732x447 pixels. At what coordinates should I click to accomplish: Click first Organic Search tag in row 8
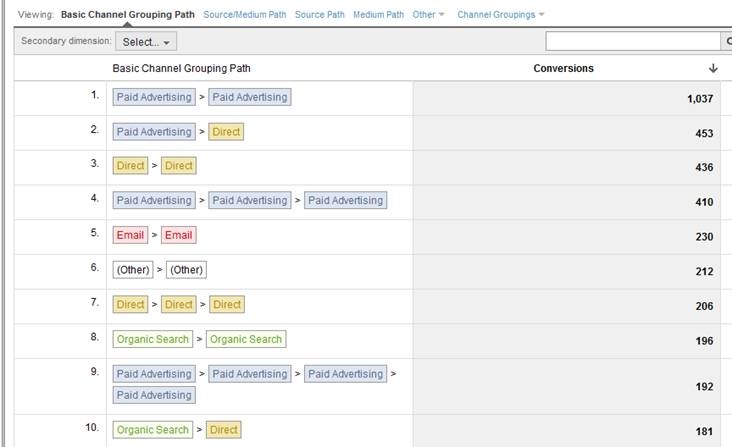point(152,339)
